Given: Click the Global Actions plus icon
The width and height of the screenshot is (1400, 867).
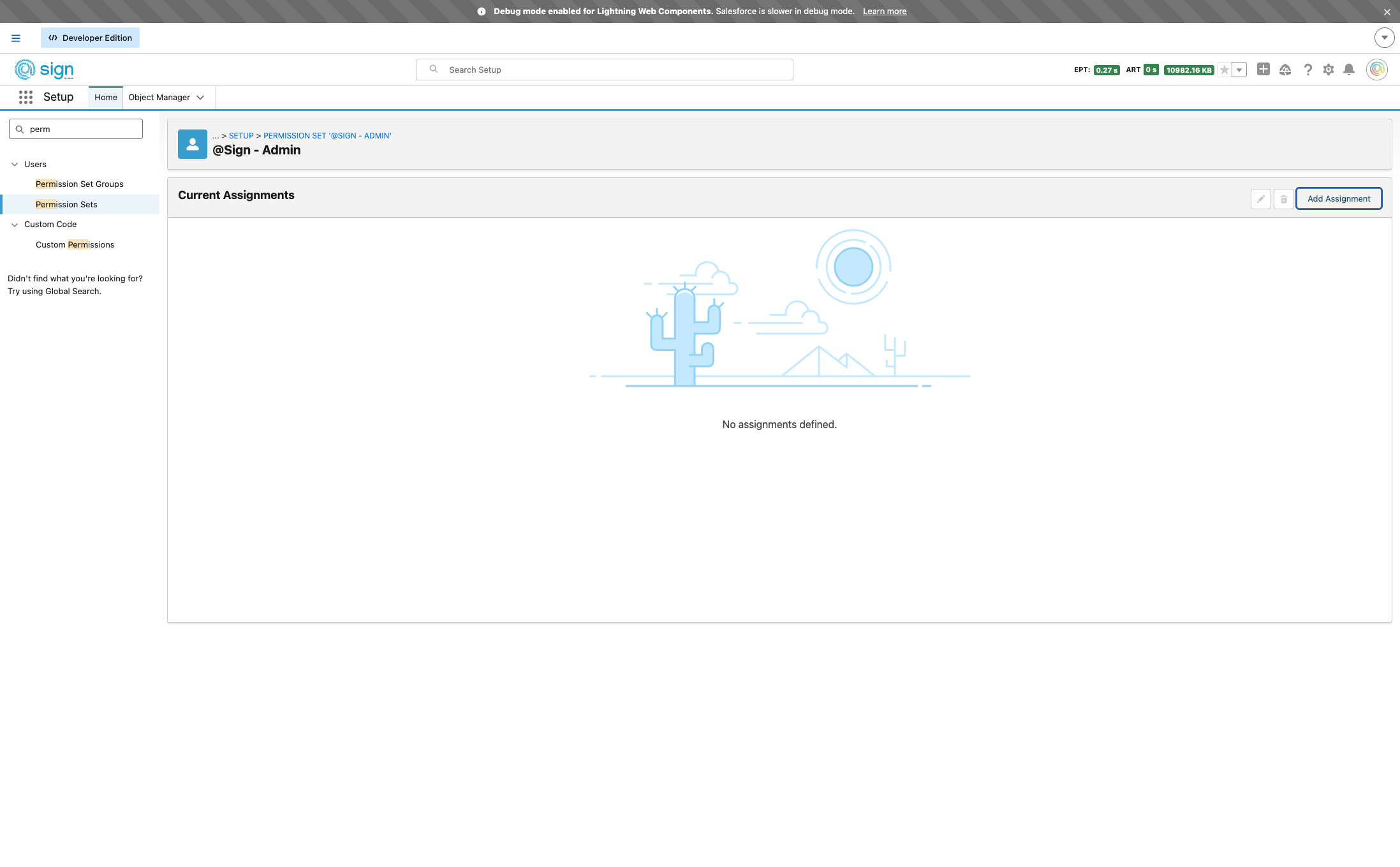Looking at the screenshot, I should click(1263, 69).
